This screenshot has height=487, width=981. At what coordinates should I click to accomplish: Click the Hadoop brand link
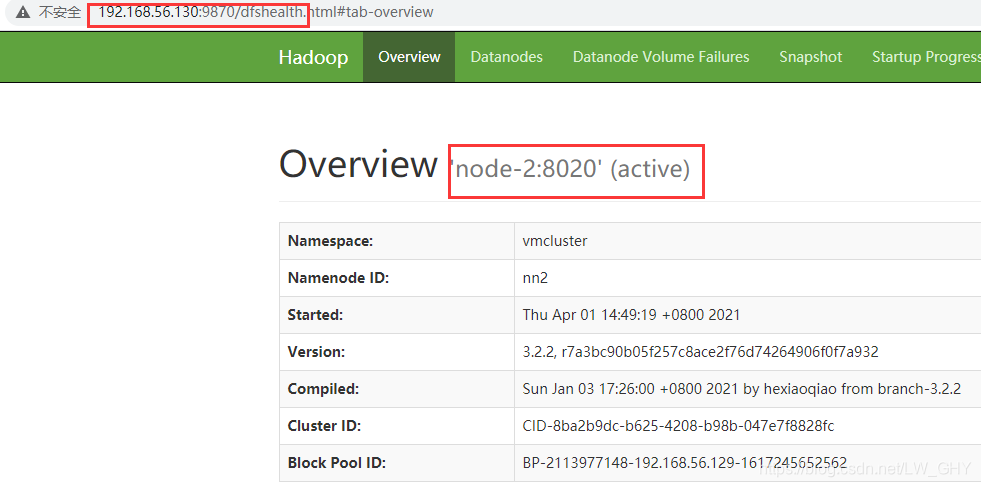click(313, 57)
